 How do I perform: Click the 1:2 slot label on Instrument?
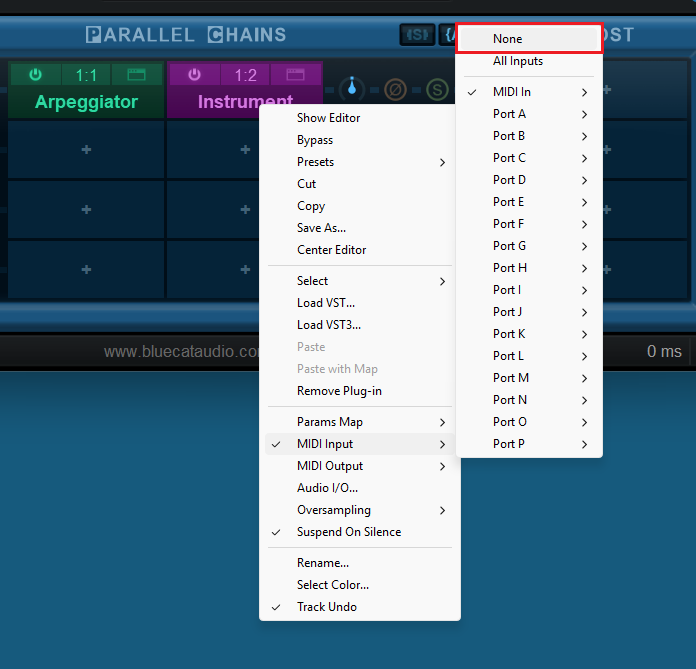(245, 75)
